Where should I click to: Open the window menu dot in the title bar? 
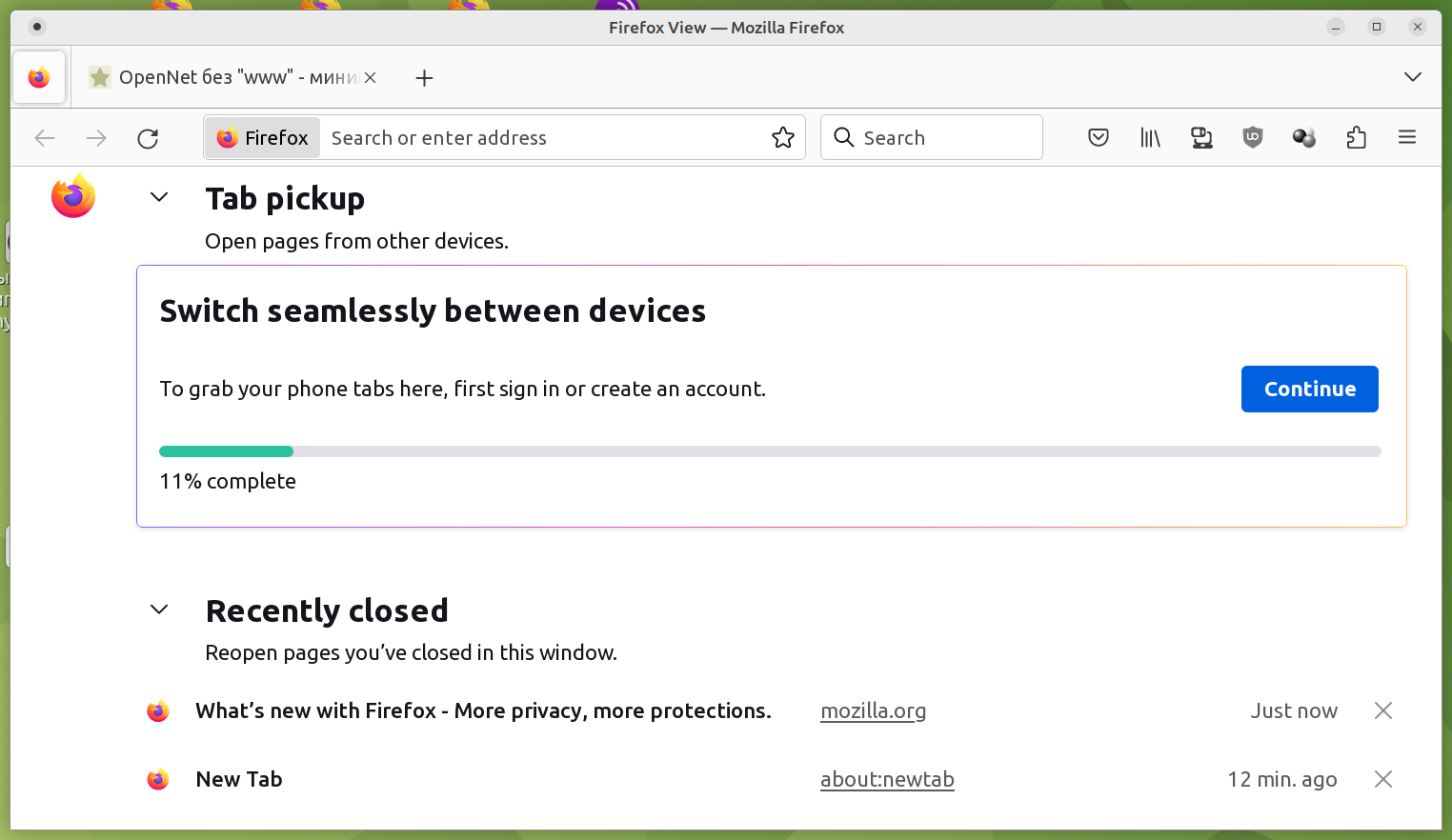point(37,27)
